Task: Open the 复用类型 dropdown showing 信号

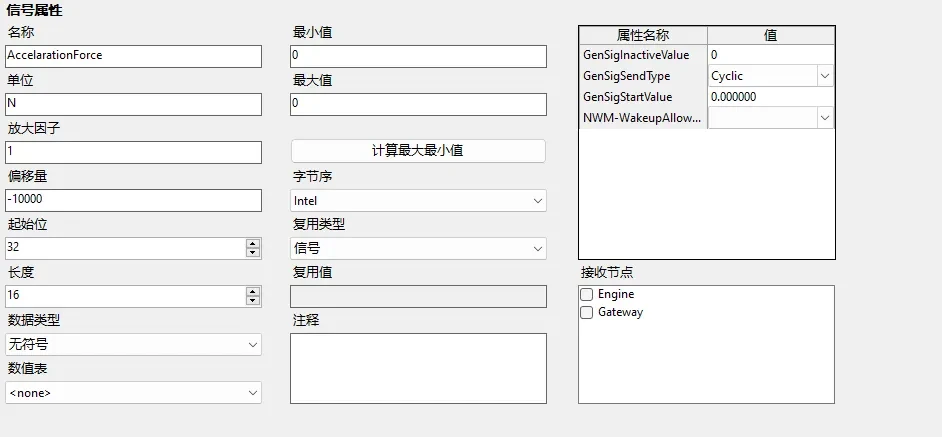Action: pos(418,248)
